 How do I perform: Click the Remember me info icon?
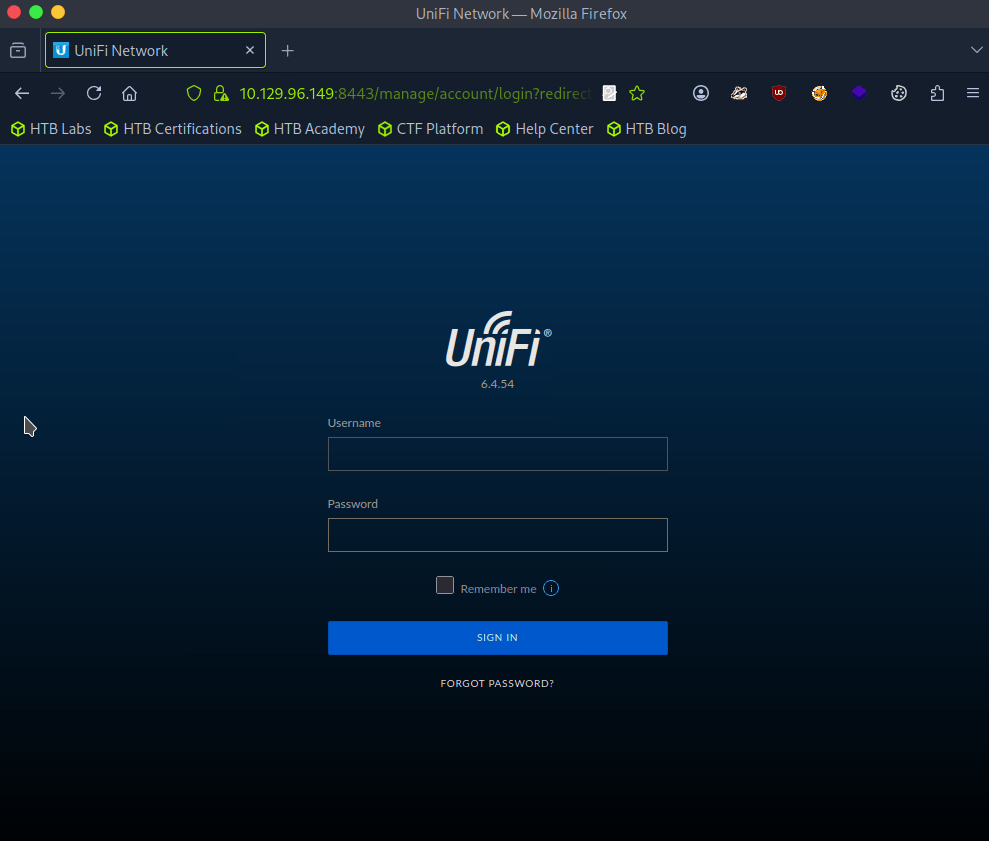point(551,588)
